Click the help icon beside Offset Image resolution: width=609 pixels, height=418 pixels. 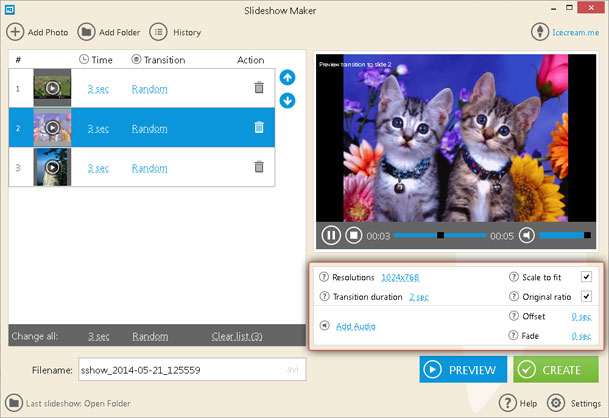[x=513, y=316]
